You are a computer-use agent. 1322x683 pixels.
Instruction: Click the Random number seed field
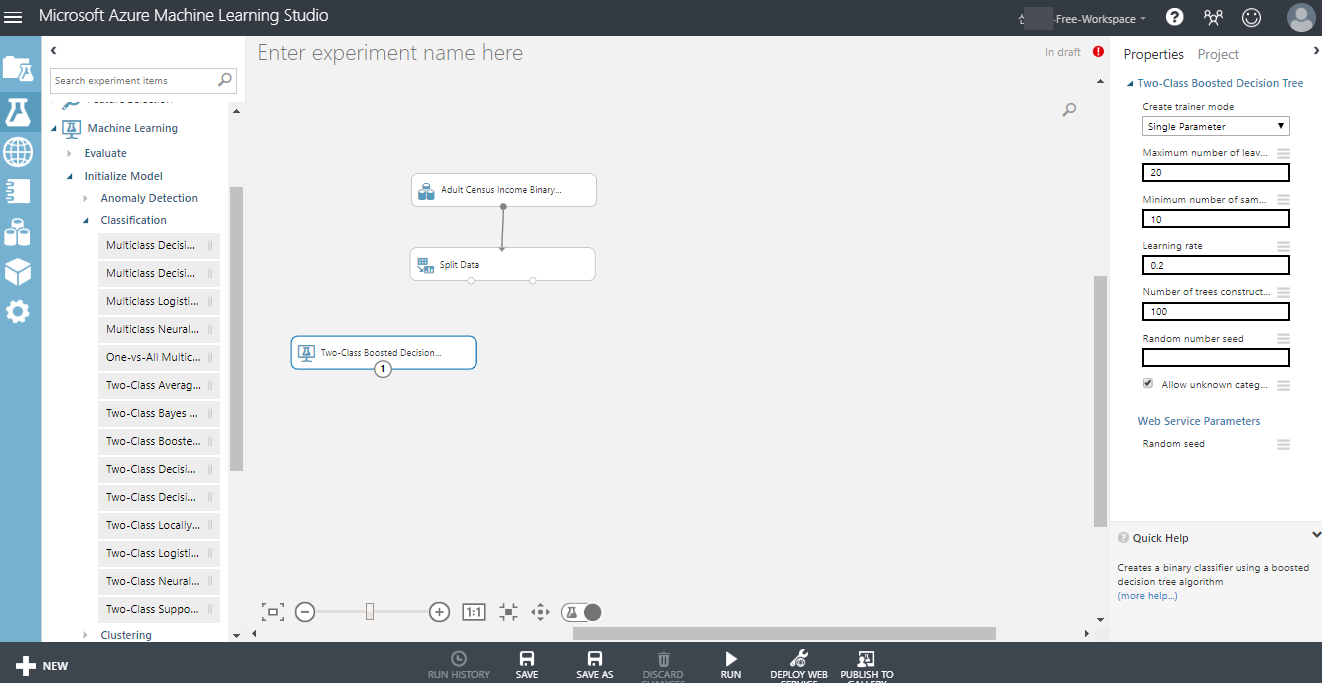[1216, 357]
